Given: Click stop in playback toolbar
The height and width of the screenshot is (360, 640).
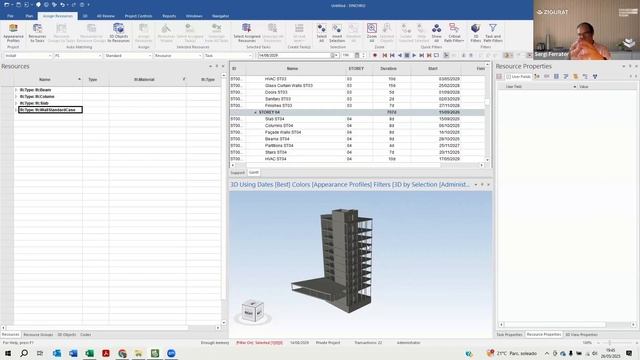Looking at the screenshot, I should tap(407, 55).
